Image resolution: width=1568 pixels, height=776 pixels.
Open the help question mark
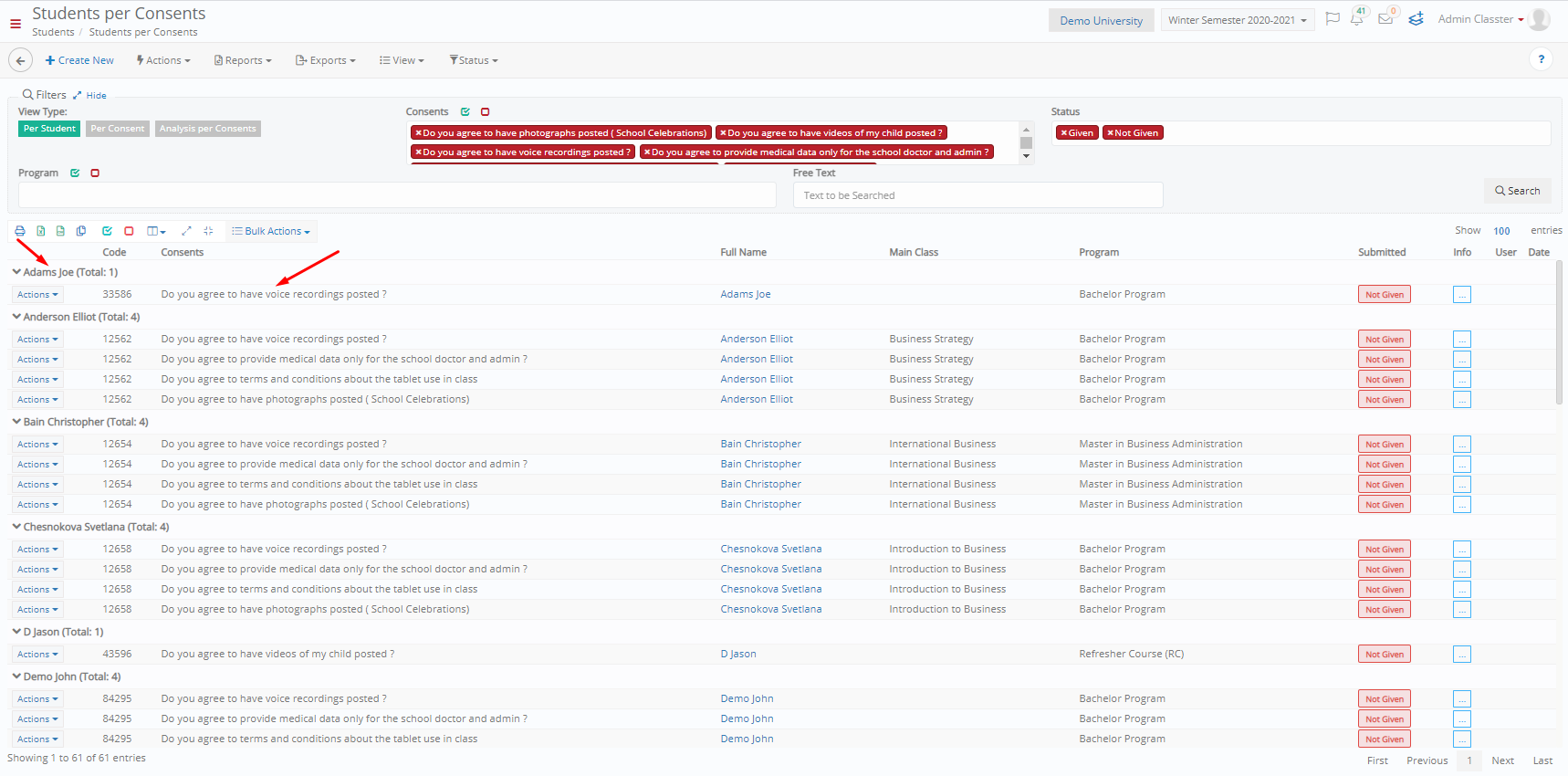click(1541, 59)
